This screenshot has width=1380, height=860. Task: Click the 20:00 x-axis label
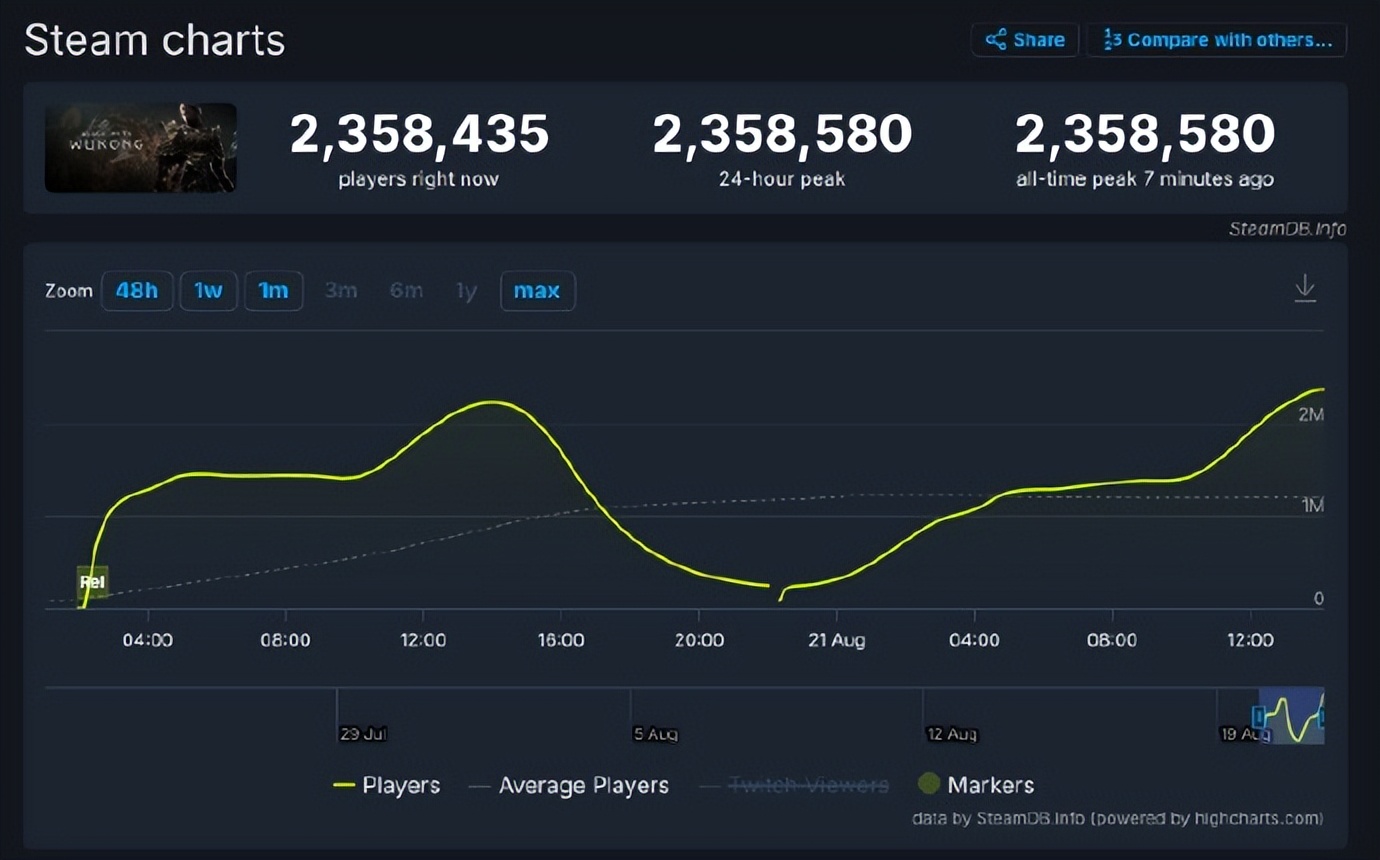tap(699, 640)
